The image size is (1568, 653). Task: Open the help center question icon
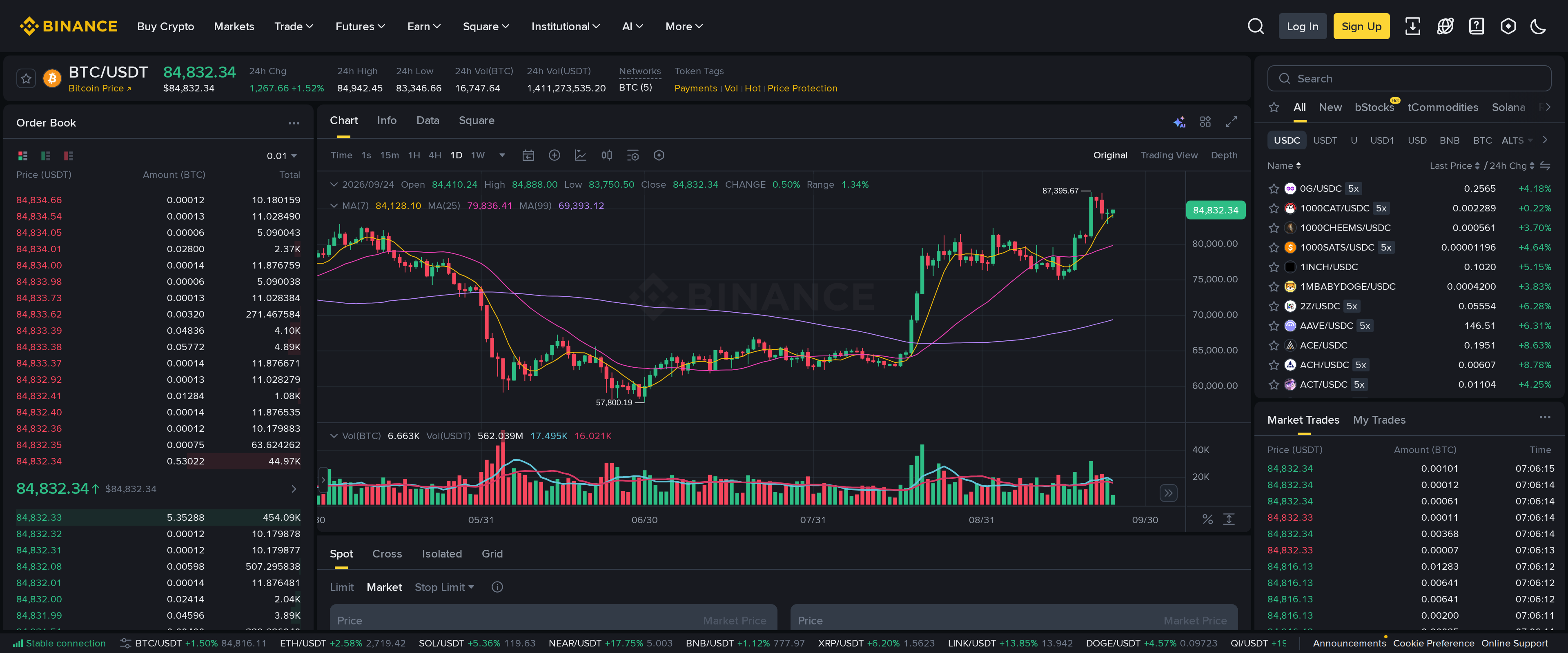click(x=1476, y=26)
